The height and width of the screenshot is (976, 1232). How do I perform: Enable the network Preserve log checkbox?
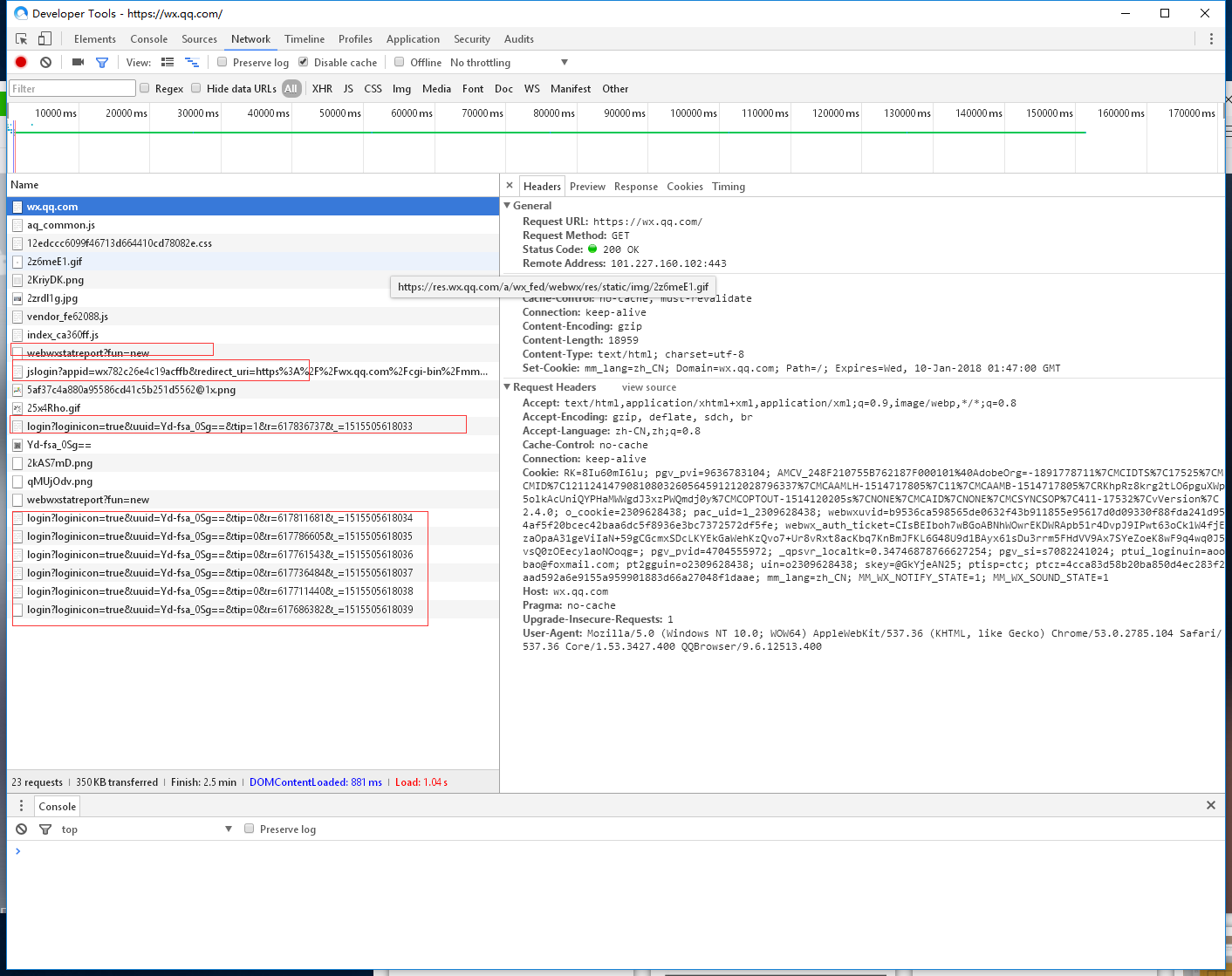(222, 62)
